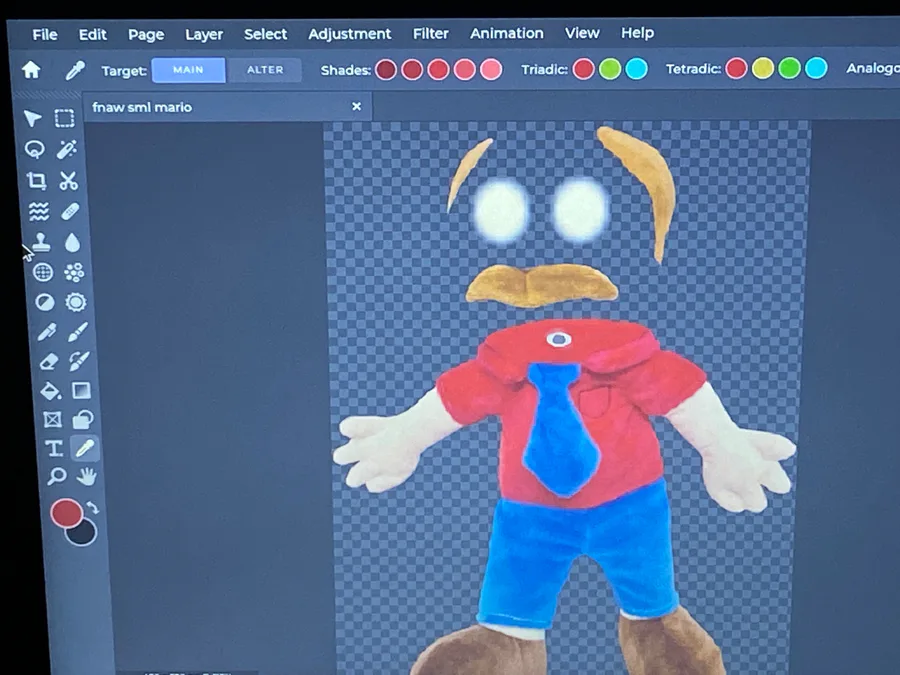Select the Color Replace brush tool
Screen dimensions: 900x675
[x=79, y=361]
